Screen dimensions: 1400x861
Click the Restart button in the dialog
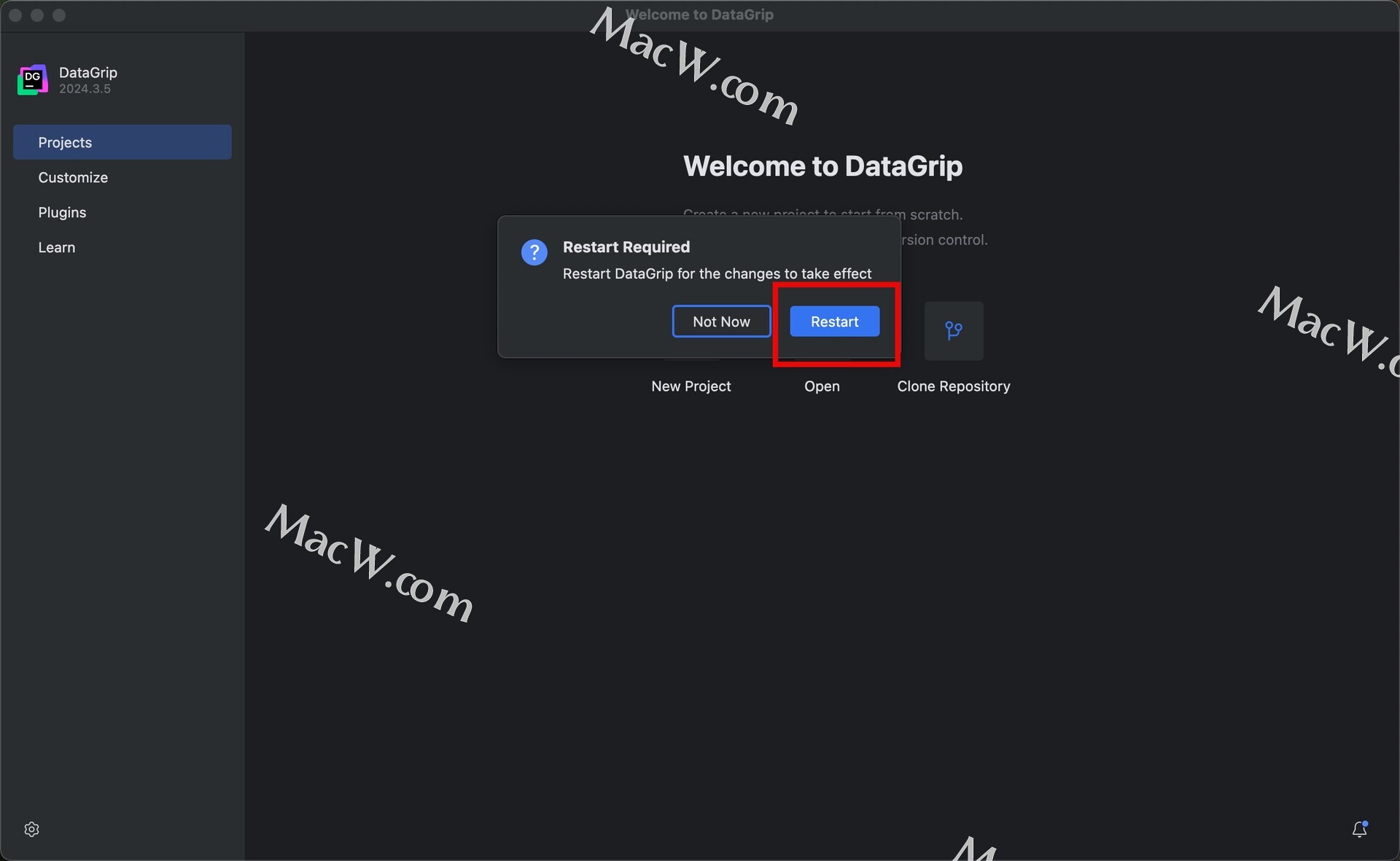point(834,322)
